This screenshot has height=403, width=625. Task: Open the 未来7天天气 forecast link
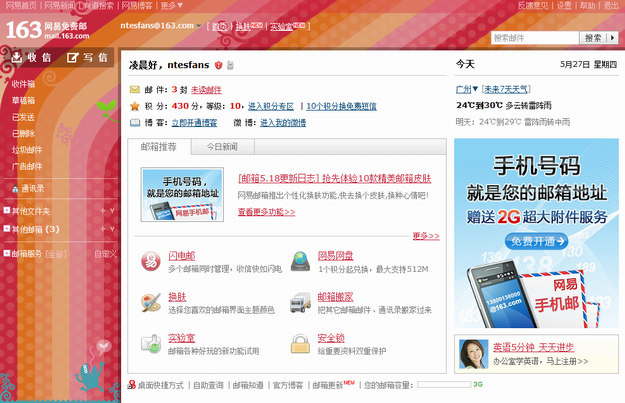pyautogui.click(x=506, y=89)
